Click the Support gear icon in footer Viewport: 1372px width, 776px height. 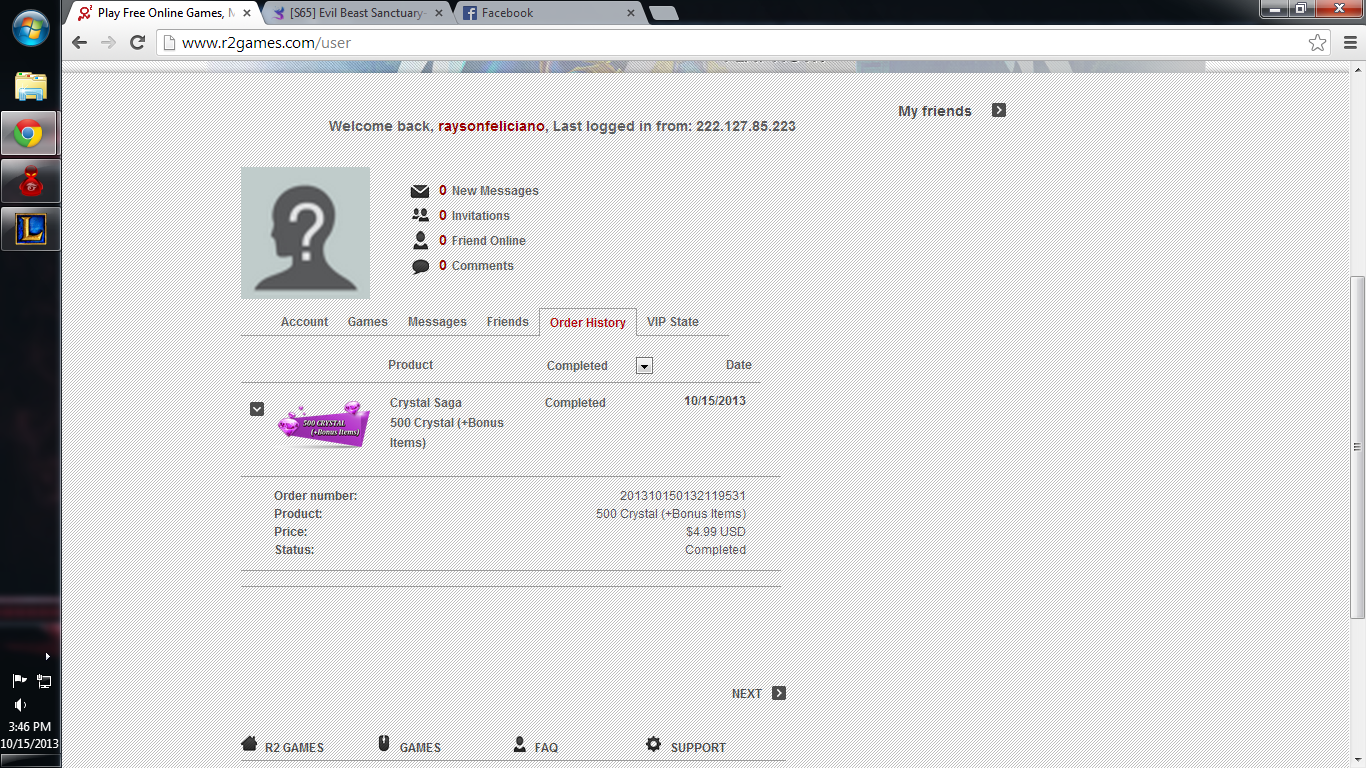click(653, 744)
